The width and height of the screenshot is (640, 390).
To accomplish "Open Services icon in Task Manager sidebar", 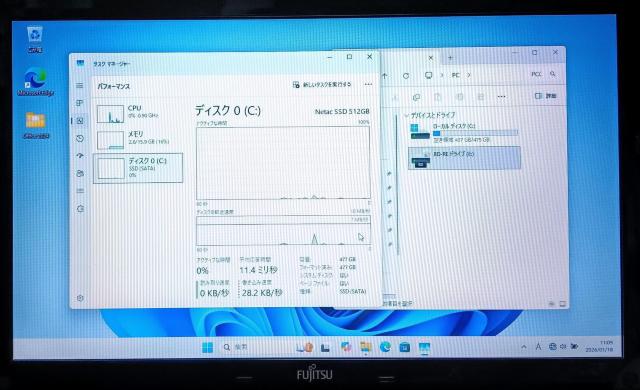I will tap(80, 208).
